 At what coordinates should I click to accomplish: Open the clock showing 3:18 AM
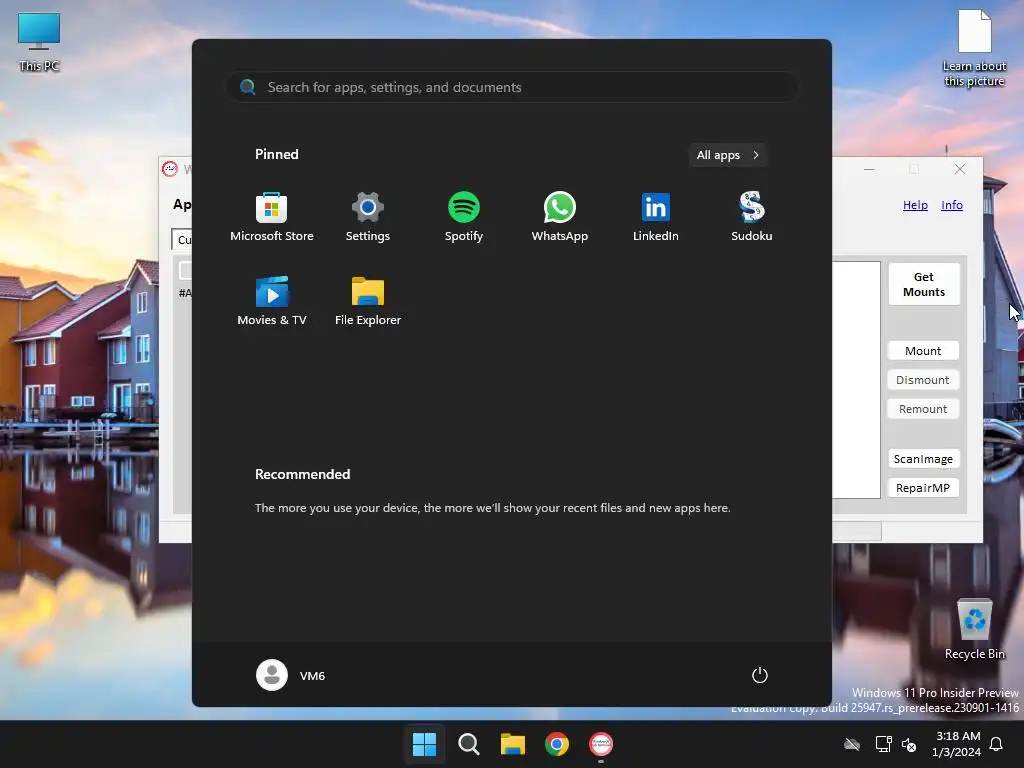pos(957,744)
